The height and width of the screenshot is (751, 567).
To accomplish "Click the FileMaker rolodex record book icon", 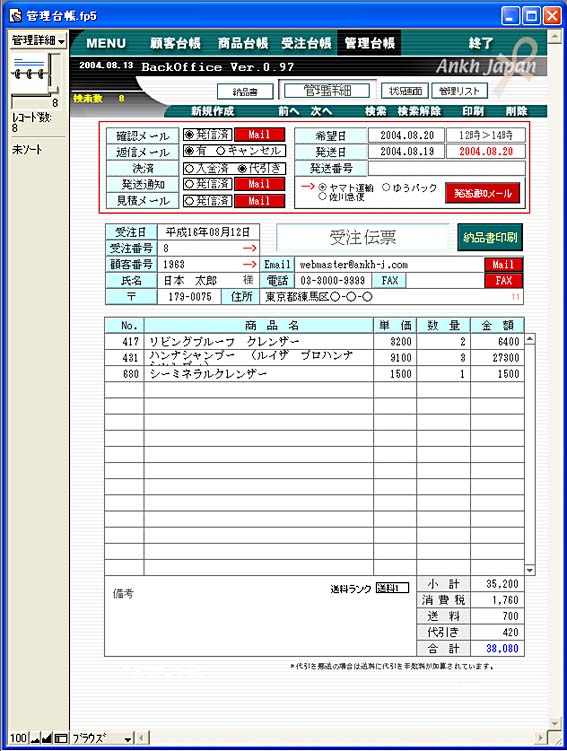I will 31,72.
